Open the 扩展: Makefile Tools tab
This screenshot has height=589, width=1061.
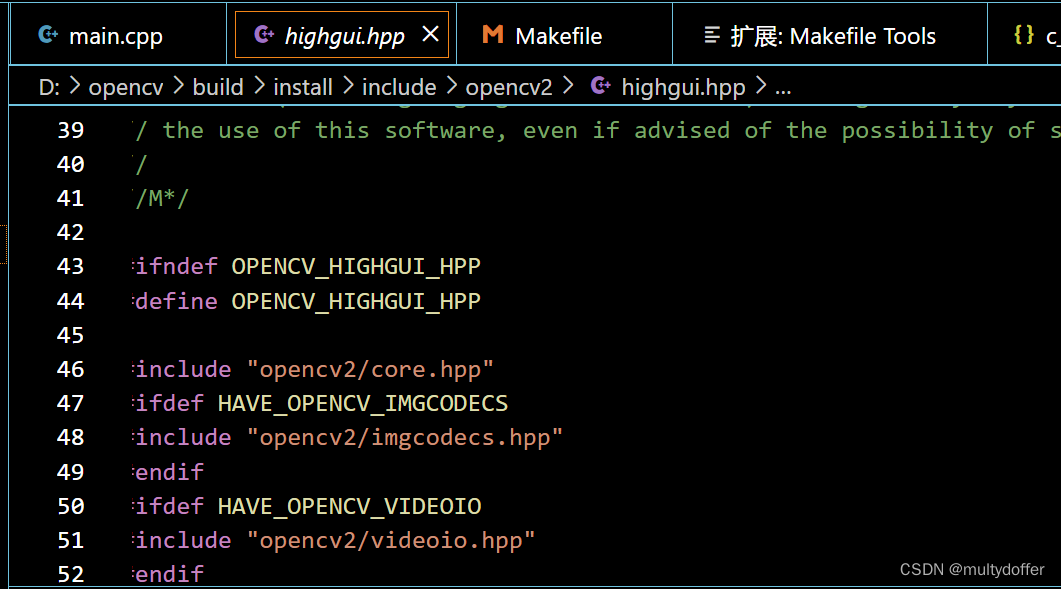click(x=830, y=33)
